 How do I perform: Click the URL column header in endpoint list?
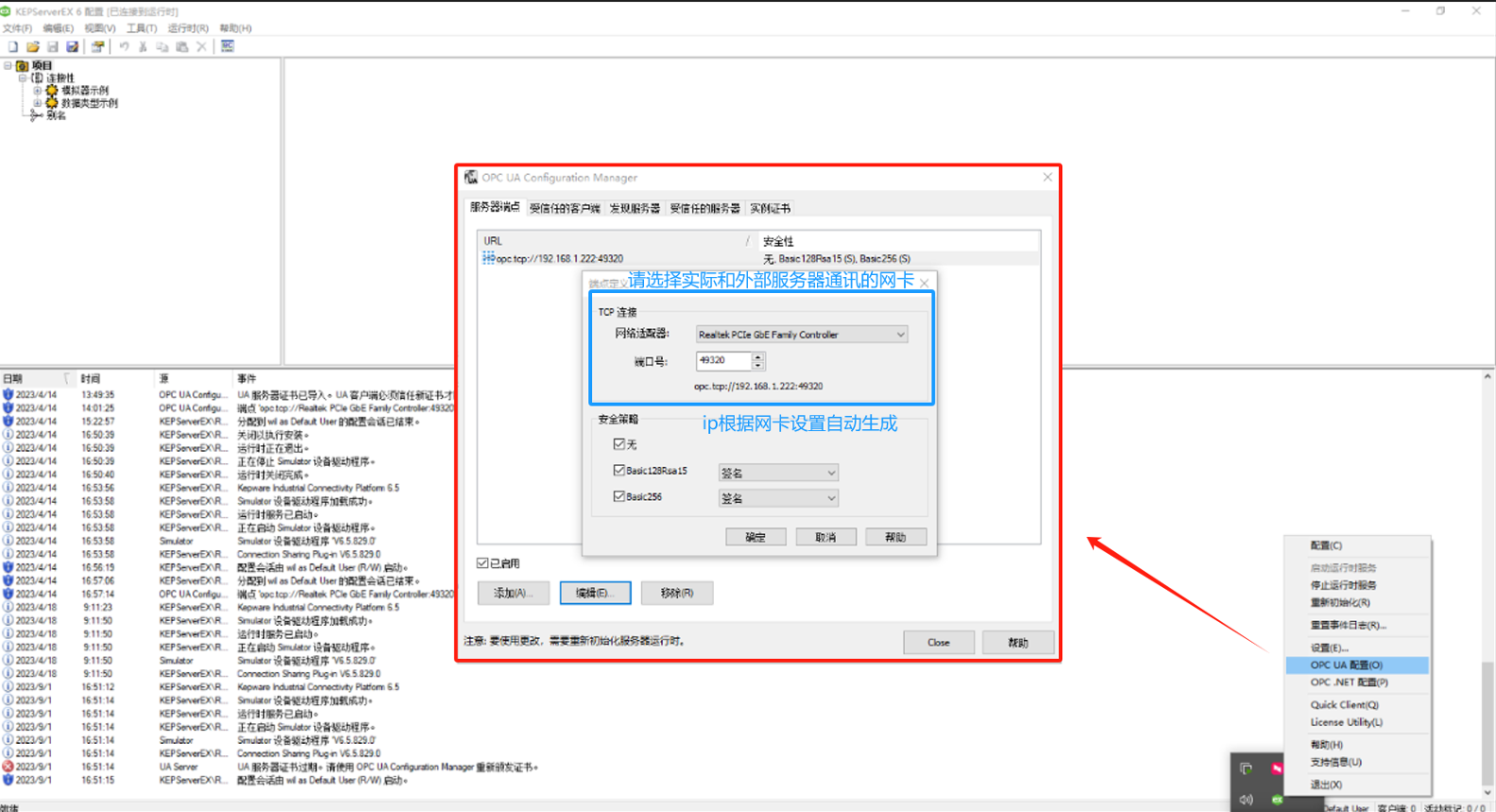[617, 241]
